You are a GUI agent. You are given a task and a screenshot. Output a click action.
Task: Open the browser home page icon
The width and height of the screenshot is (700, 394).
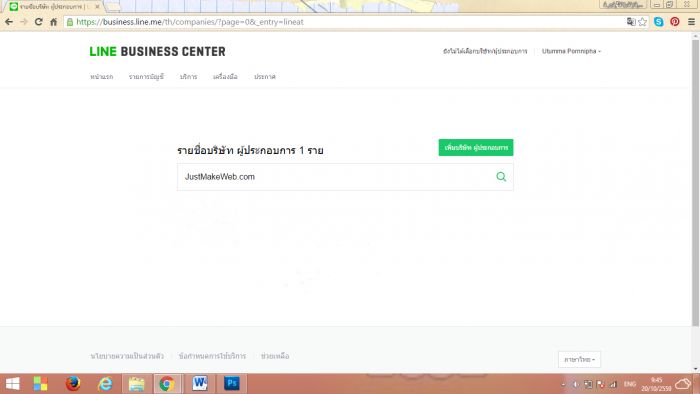point(54,22)
